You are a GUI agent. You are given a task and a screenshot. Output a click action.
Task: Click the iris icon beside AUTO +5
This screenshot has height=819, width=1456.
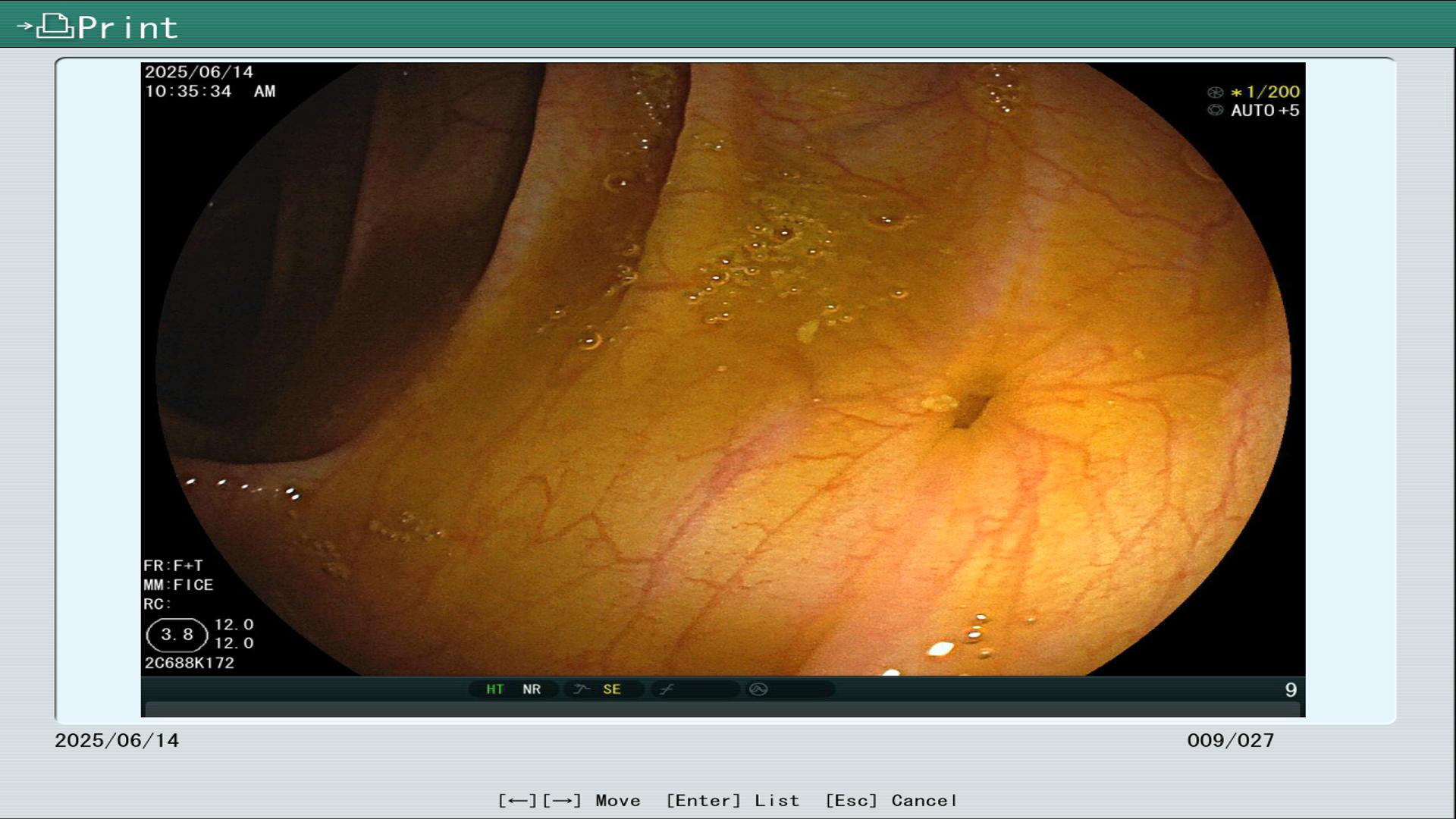[1216, 111]
